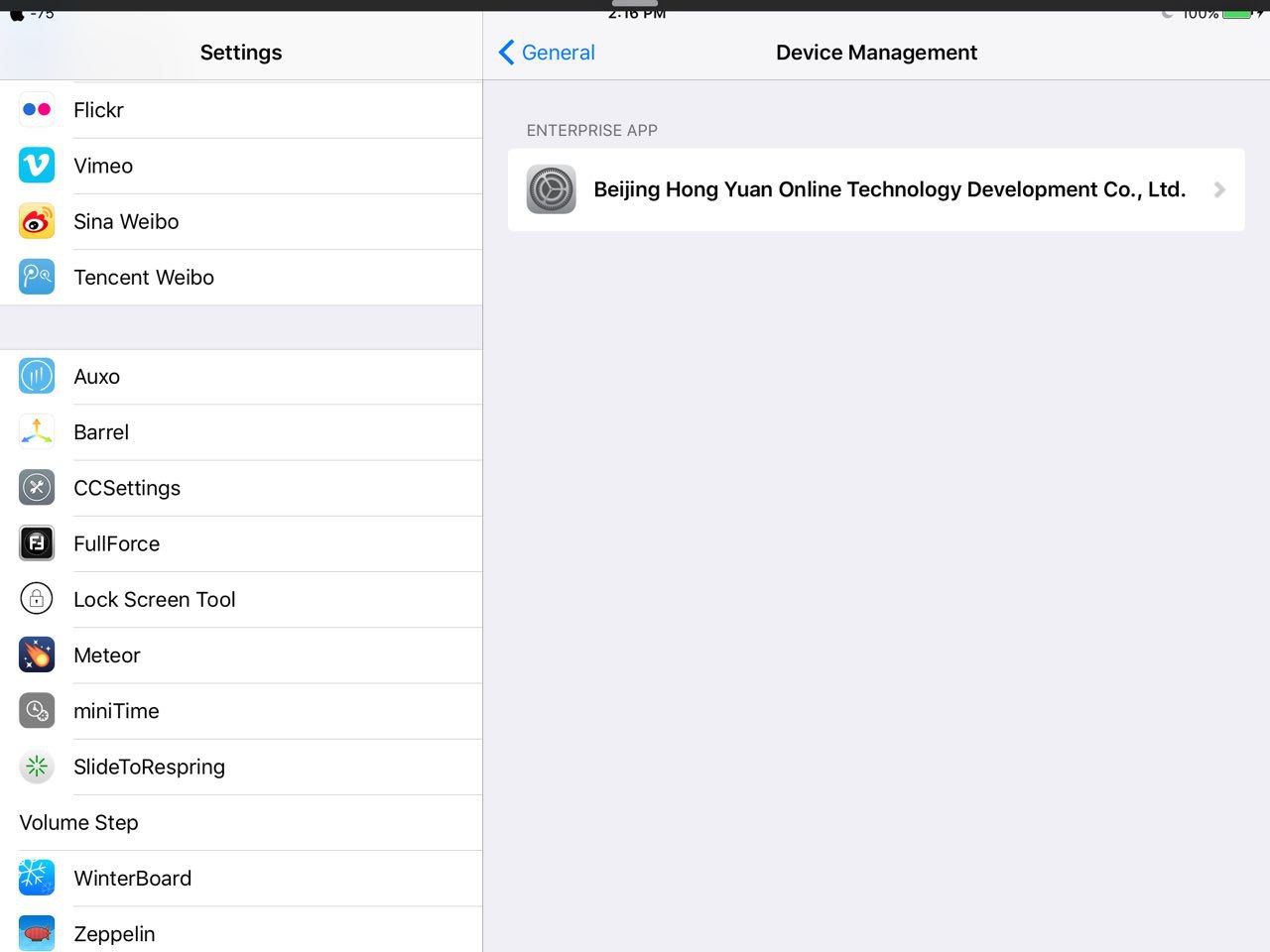Open Beijing Hong Yuan enterprise profile
Image resolution: width=1270 pixels, height=952 pixels.
(888, 189)
